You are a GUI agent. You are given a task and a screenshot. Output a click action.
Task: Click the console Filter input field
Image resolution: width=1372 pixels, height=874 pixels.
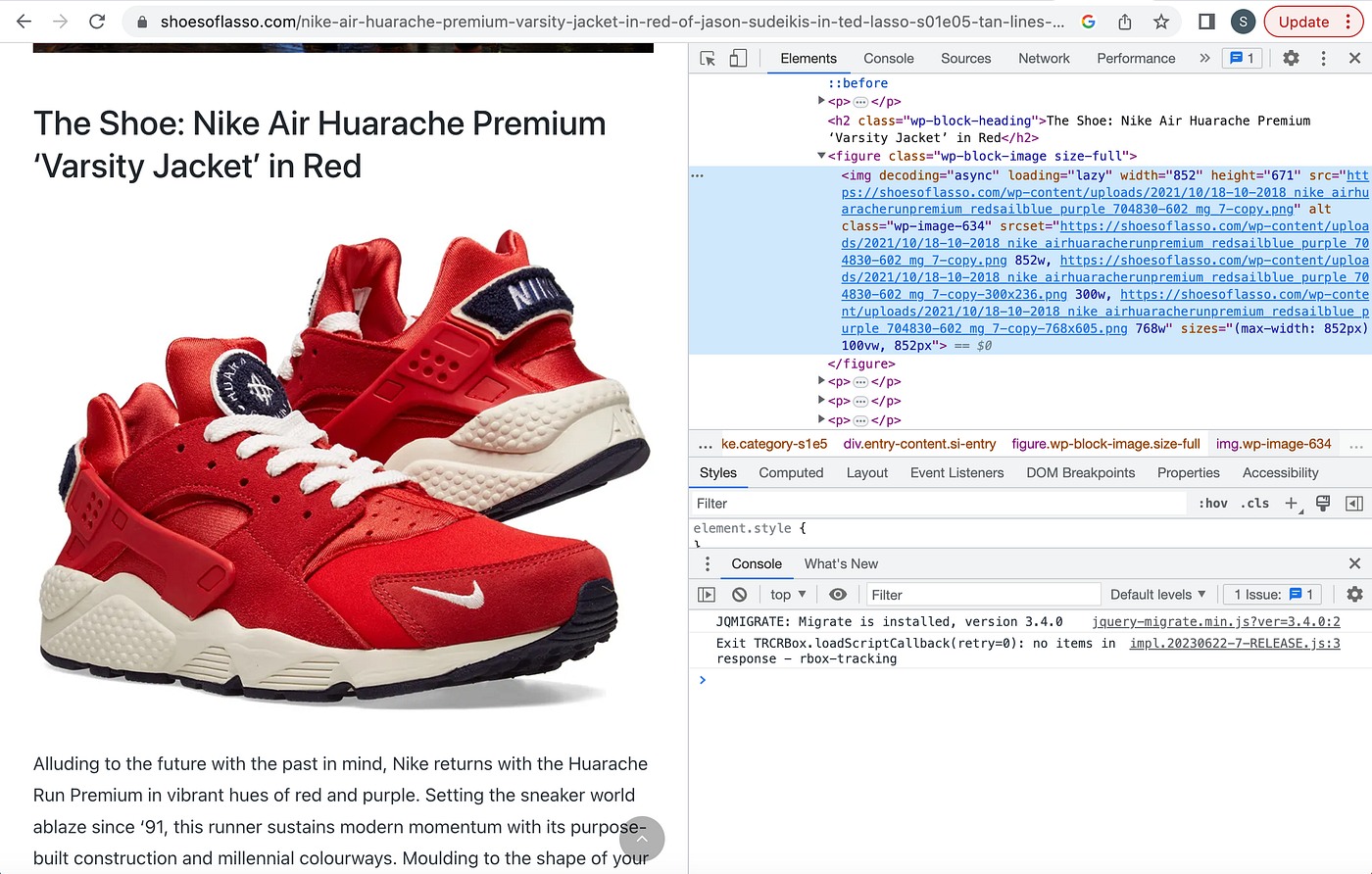pos(982,595)
